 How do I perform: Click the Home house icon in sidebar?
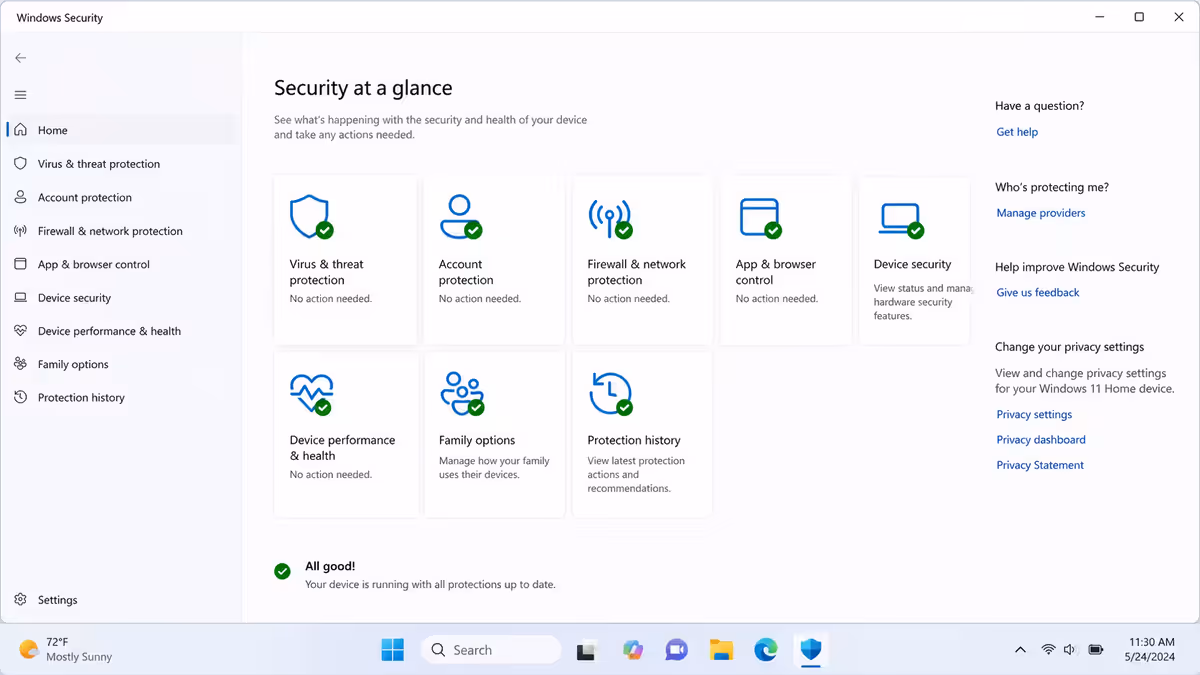[20, 130]
